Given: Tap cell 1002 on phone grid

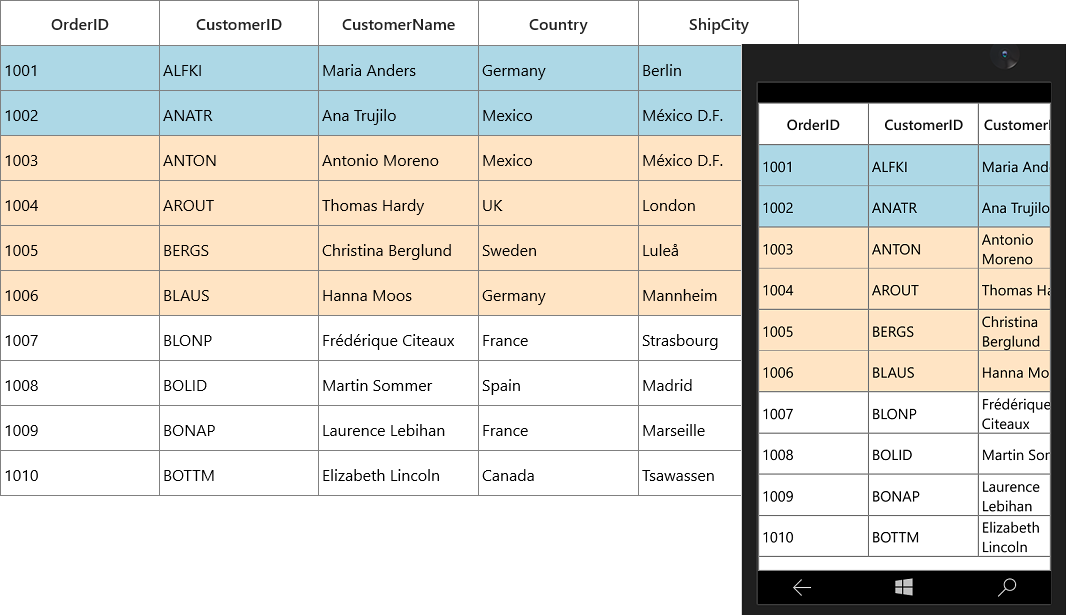Looking at the screenshot, I should click(x=813, y=207).
